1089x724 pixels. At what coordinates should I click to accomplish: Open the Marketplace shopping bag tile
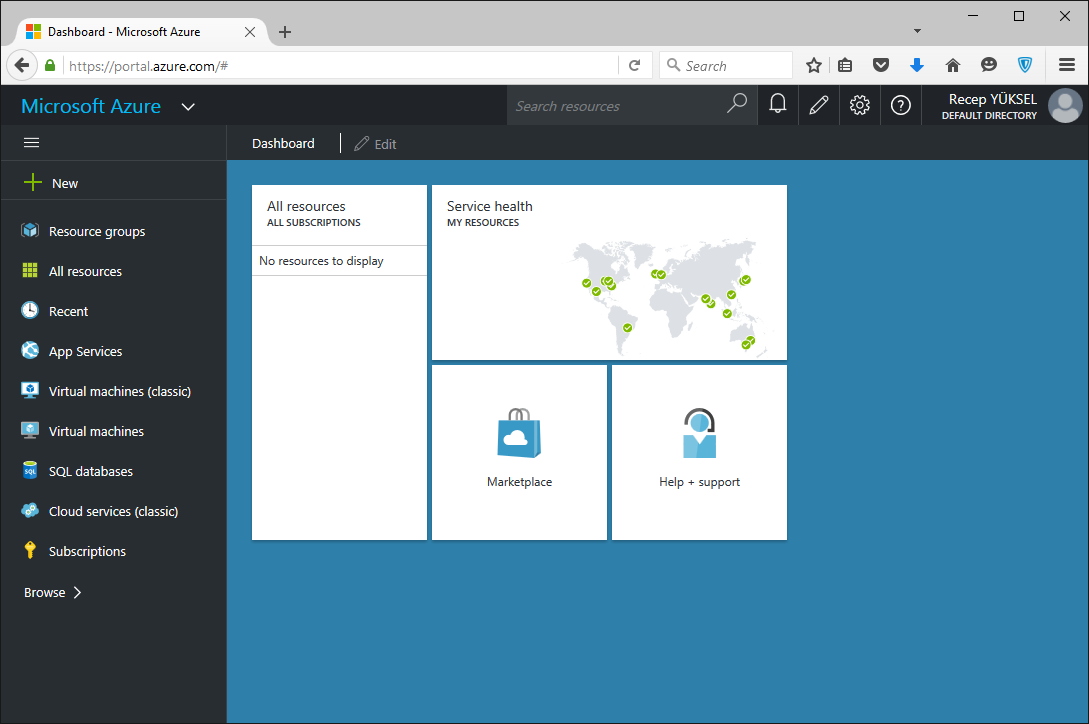coord(519,433)
